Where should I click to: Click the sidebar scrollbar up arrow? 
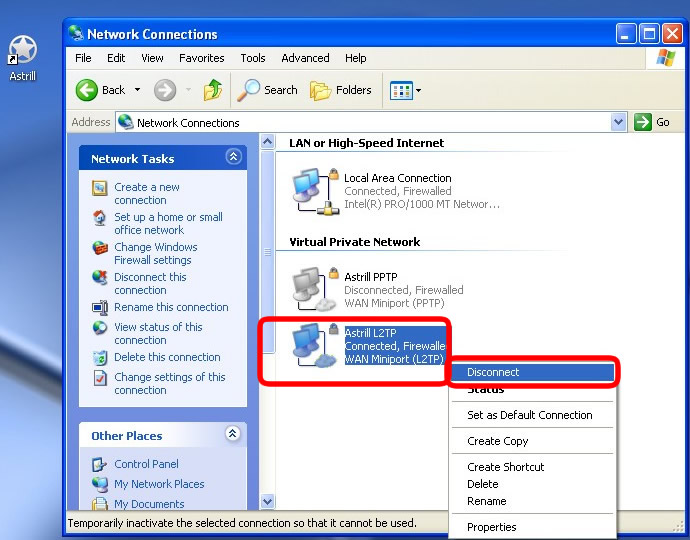tap(267, 142)
